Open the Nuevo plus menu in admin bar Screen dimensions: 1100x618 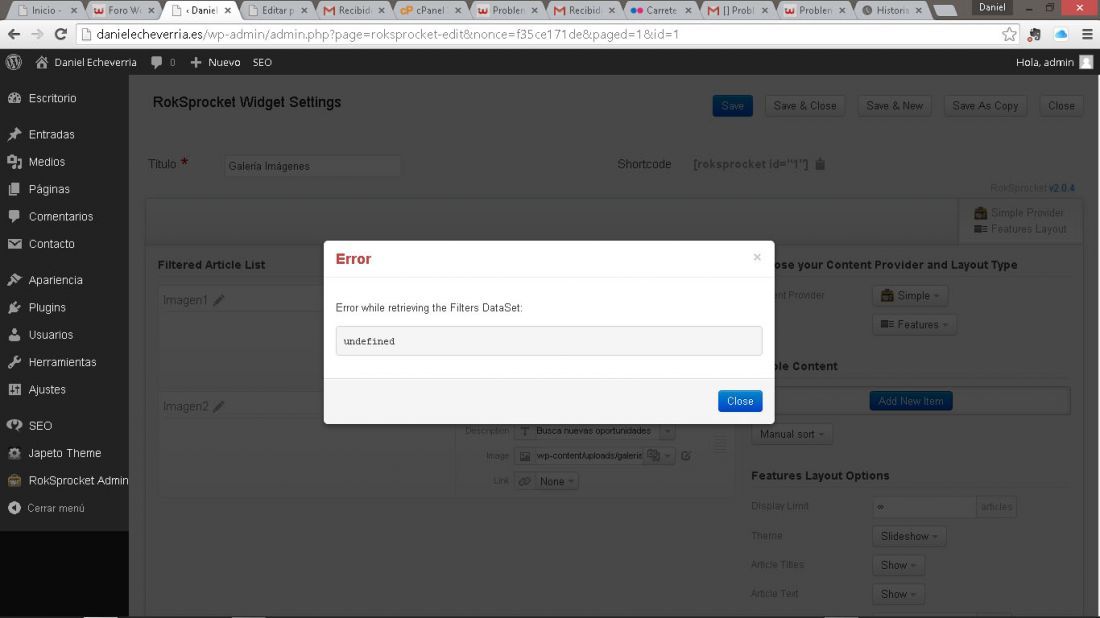[x=215, y=62]
